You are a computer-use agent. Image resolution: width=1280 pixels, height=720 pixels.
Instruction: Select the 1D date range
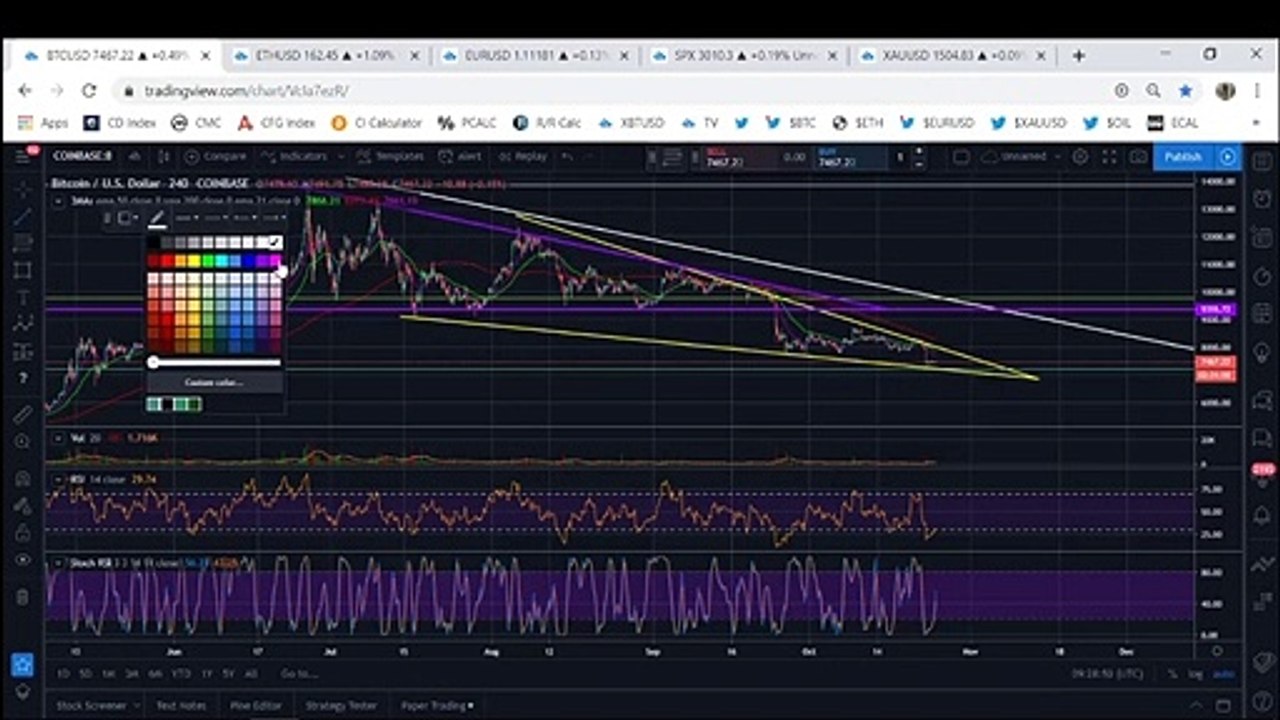click(x=63, y=674)
